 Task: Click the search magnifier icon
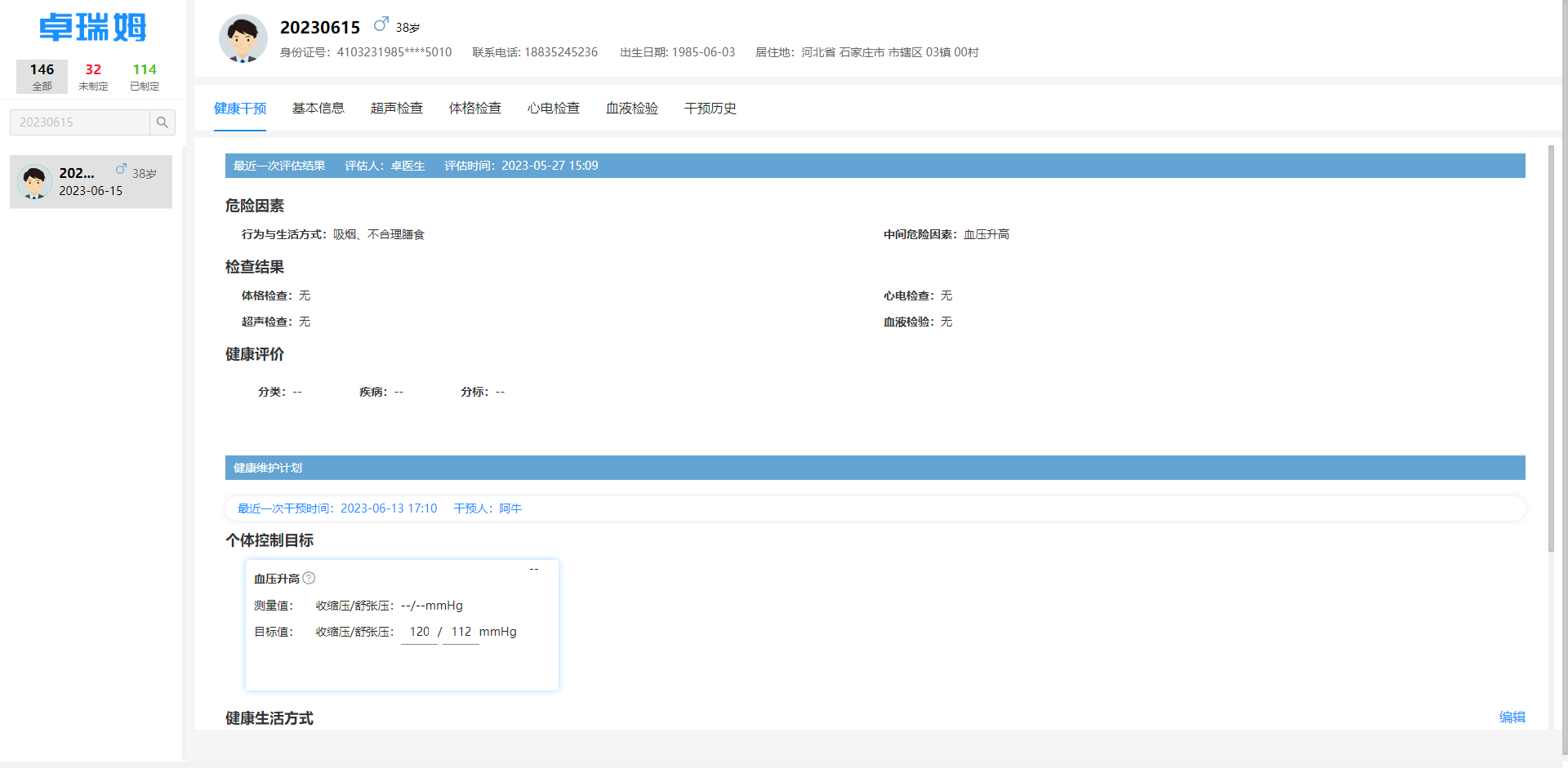coord(163,122)
